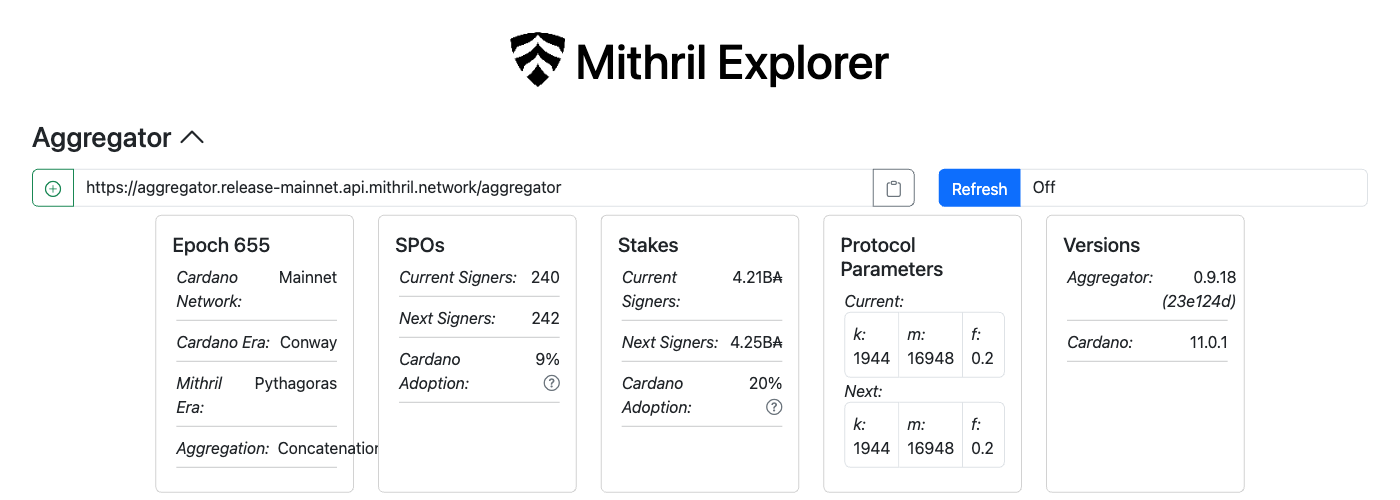1400x500 pixels.
Task: Click the Versions card heading
Action: (x=1101, y=245)
